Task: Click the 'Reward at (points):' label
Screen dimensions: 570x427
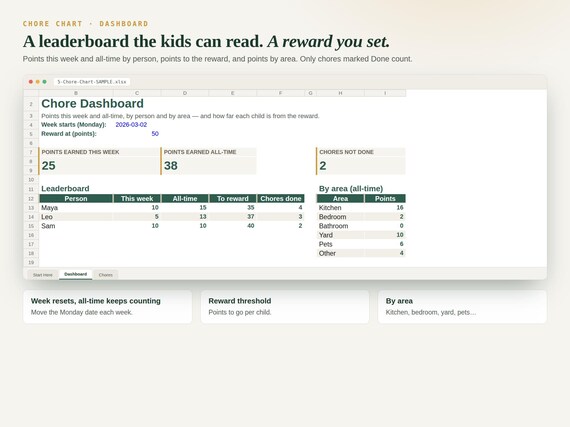Action: pyautogui.click(x=69, y=134)
